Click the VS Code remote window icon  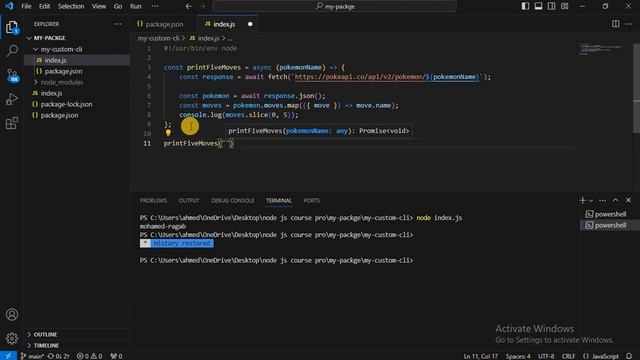8,356
